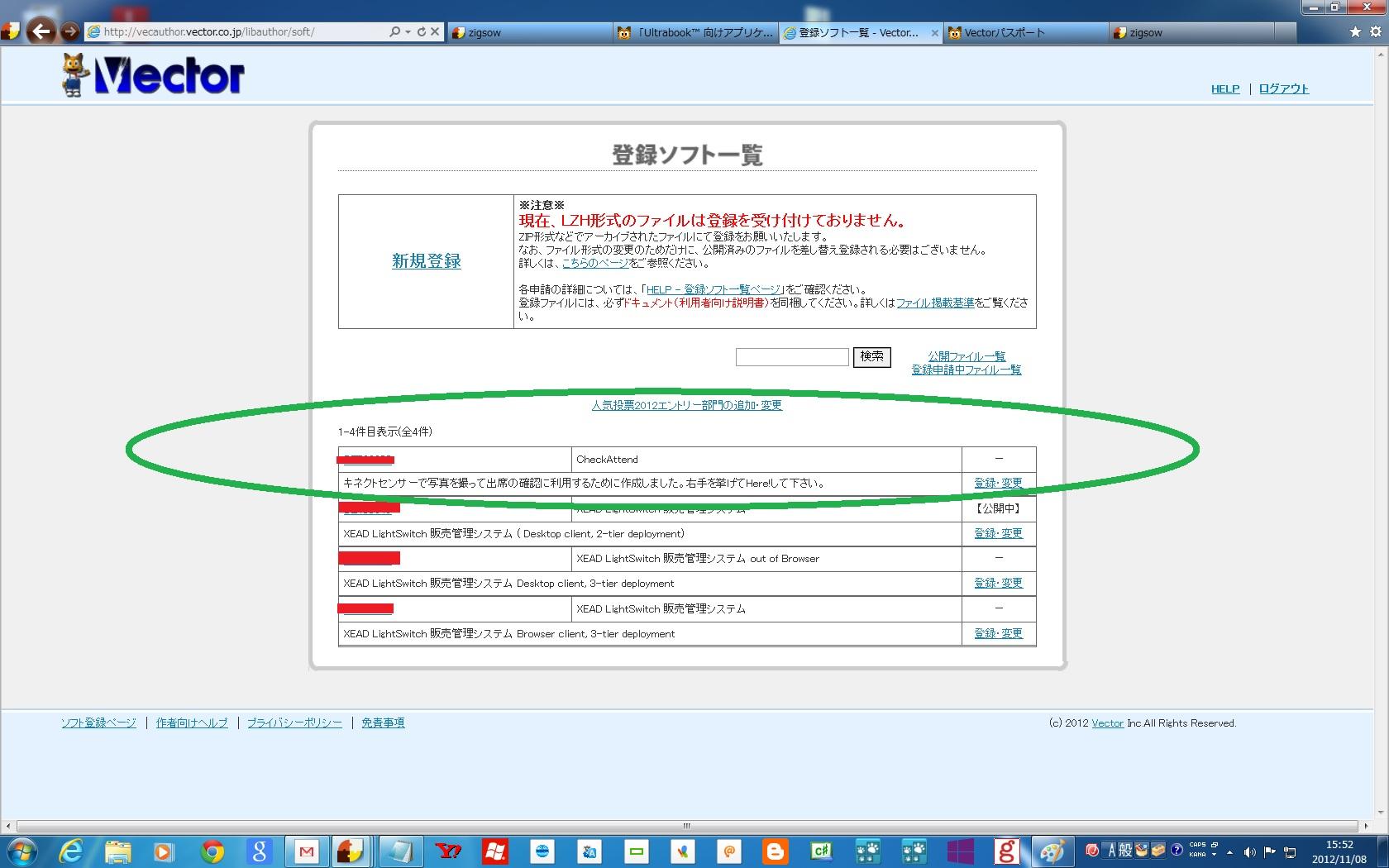Click the search text field
This screenshot has width=1389, height=868.
pos(791,357)
